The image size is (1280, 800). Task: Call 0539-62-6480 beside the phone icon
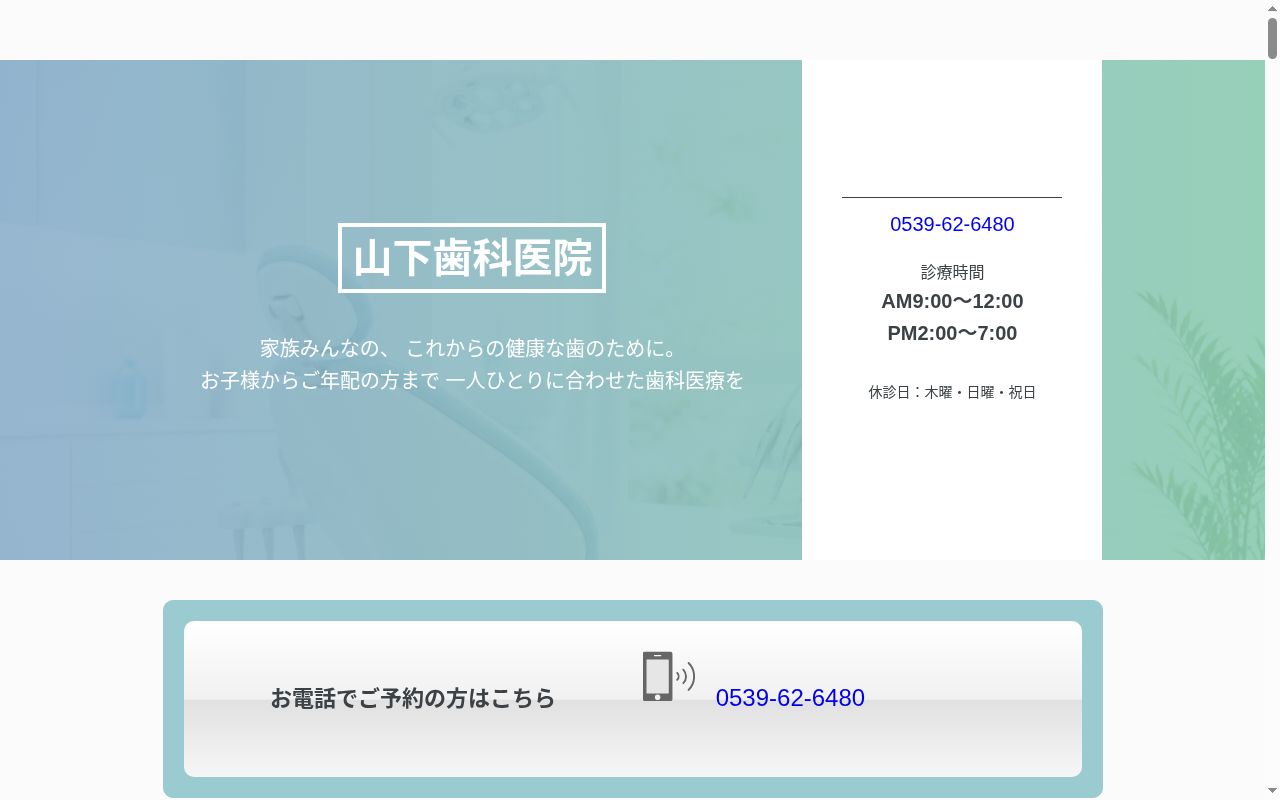(790, 698)
